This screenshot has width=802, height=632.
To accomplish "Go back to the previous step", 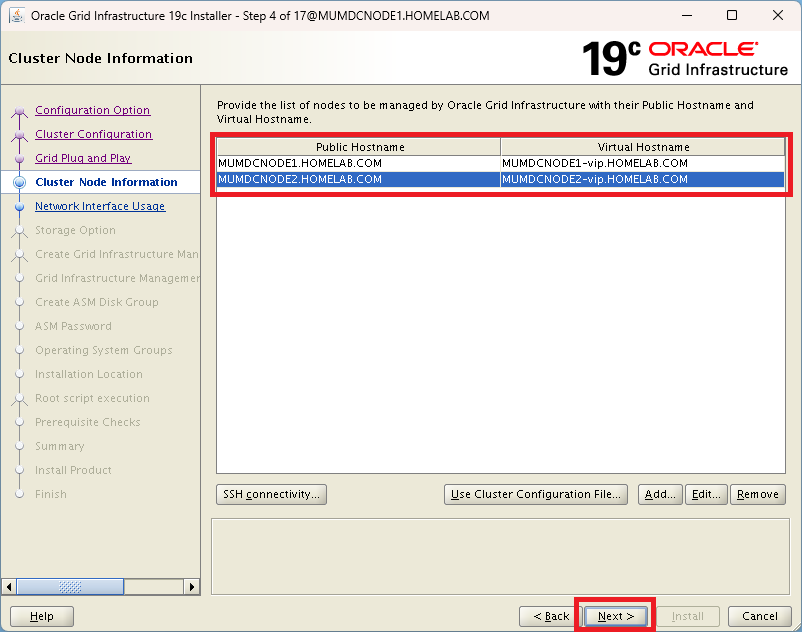I will point(550,616).
